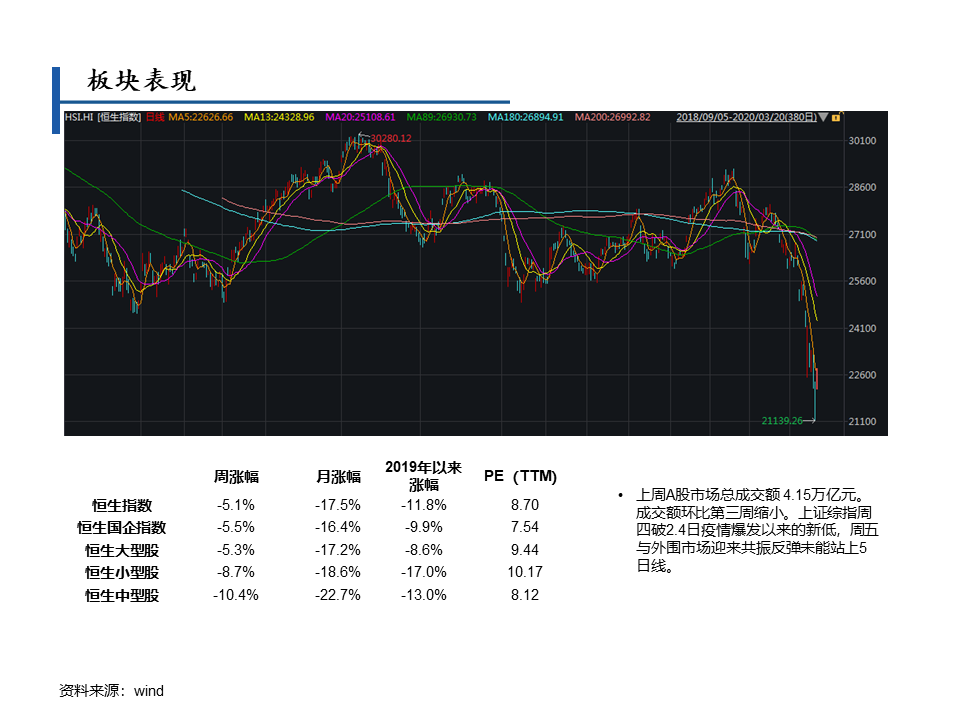Click the 24100 price axis label
This screenshot has width=960, height=720.
pos(862,328)
